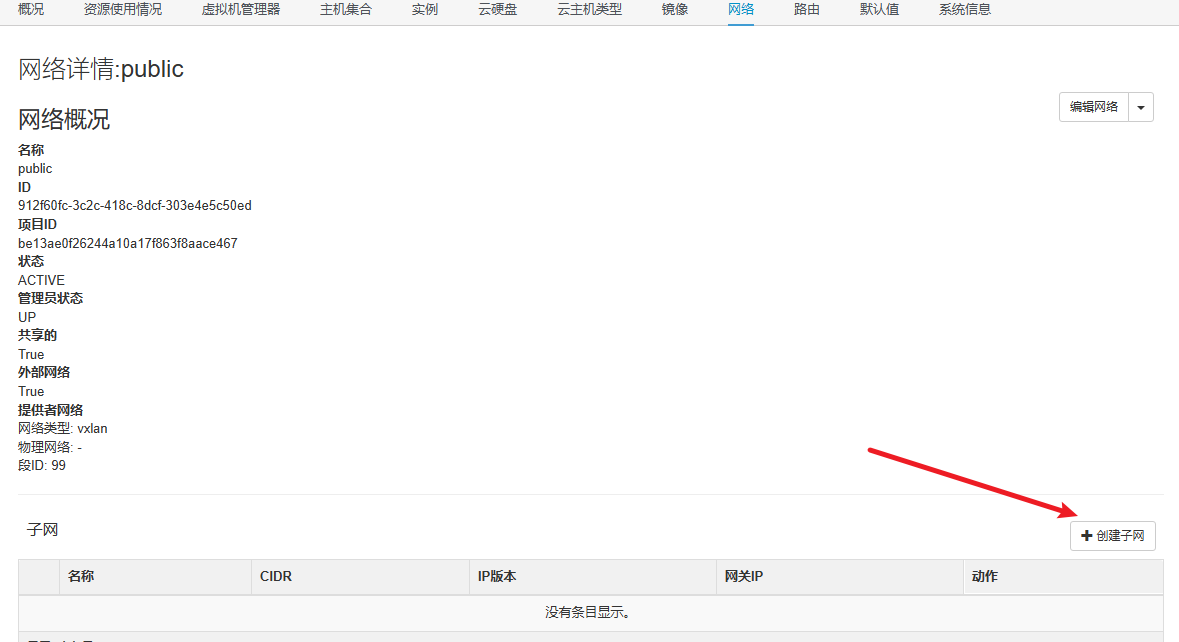
Task: Sort subnets by the 名称 column header
Action: click(81, 577)
